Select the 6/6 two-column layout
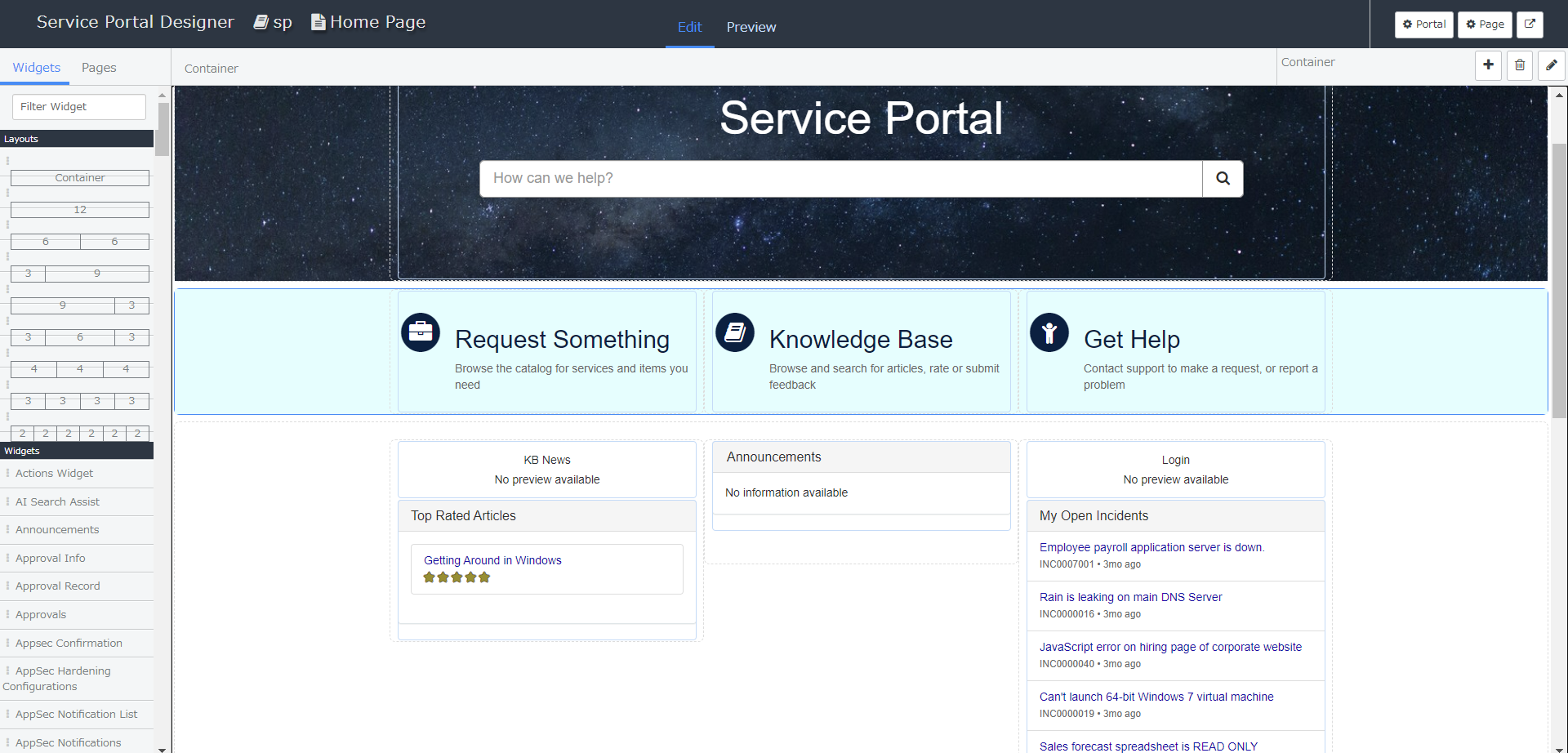1568x753 pixels. (x=79, y=242)
